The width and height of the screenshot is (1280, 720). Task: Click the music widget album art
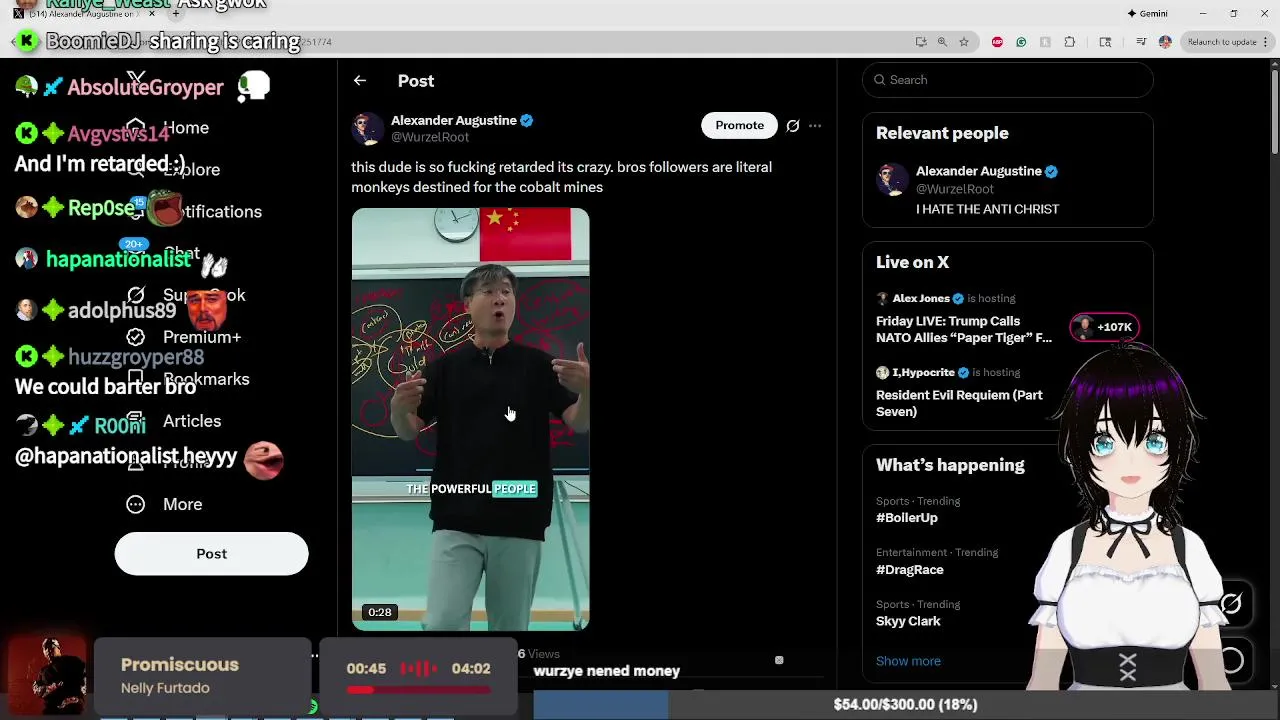(47, 675)
